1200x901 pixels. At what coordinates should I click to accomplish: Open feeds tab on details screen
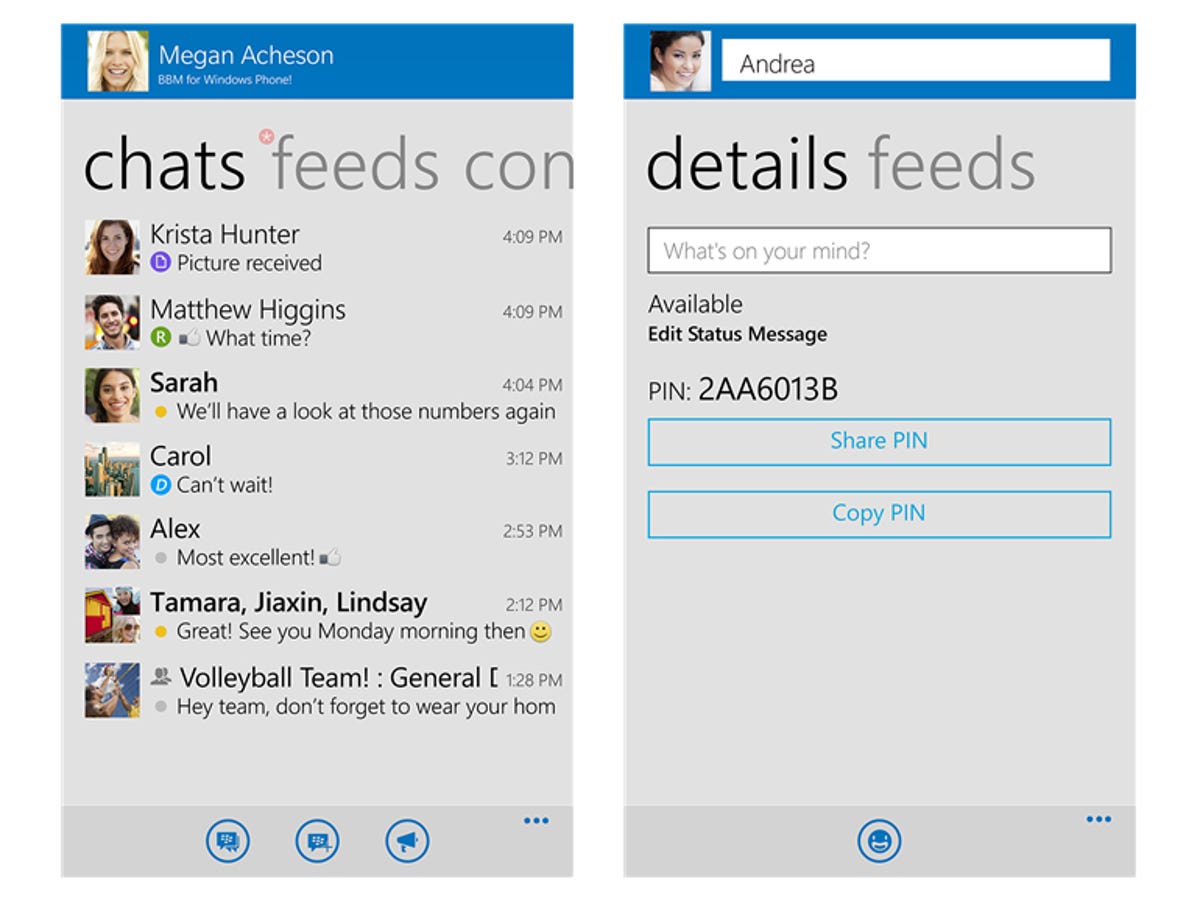(x=950, y=165)
